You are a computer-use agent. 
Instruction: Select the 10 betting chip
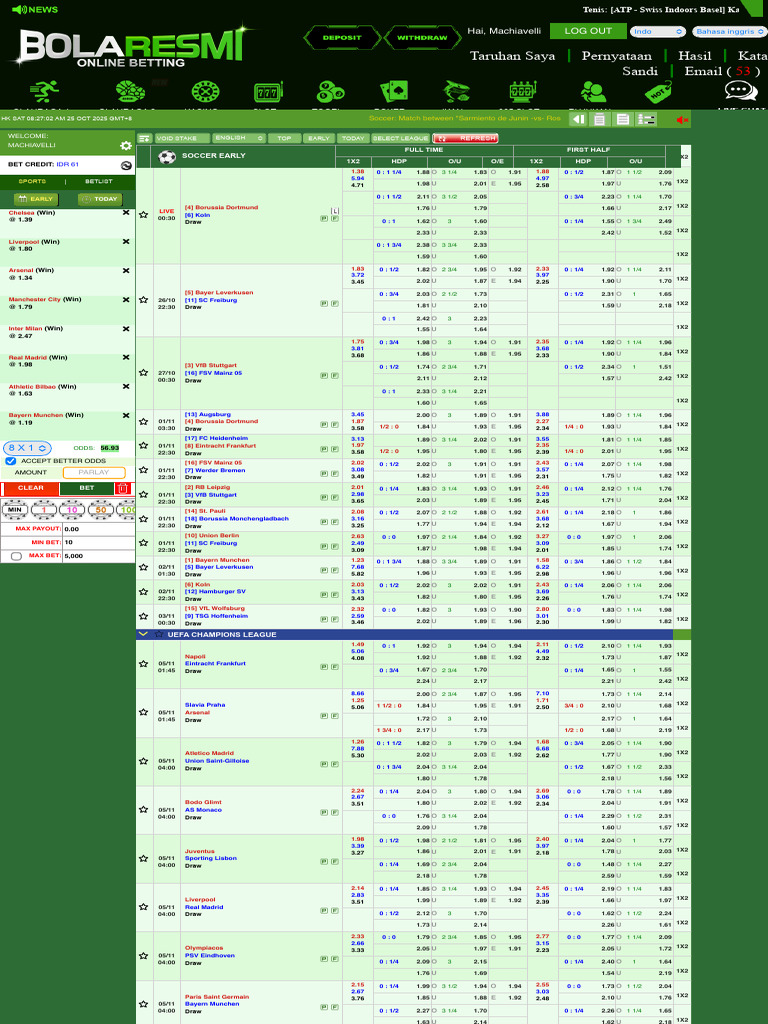point(72,510)
